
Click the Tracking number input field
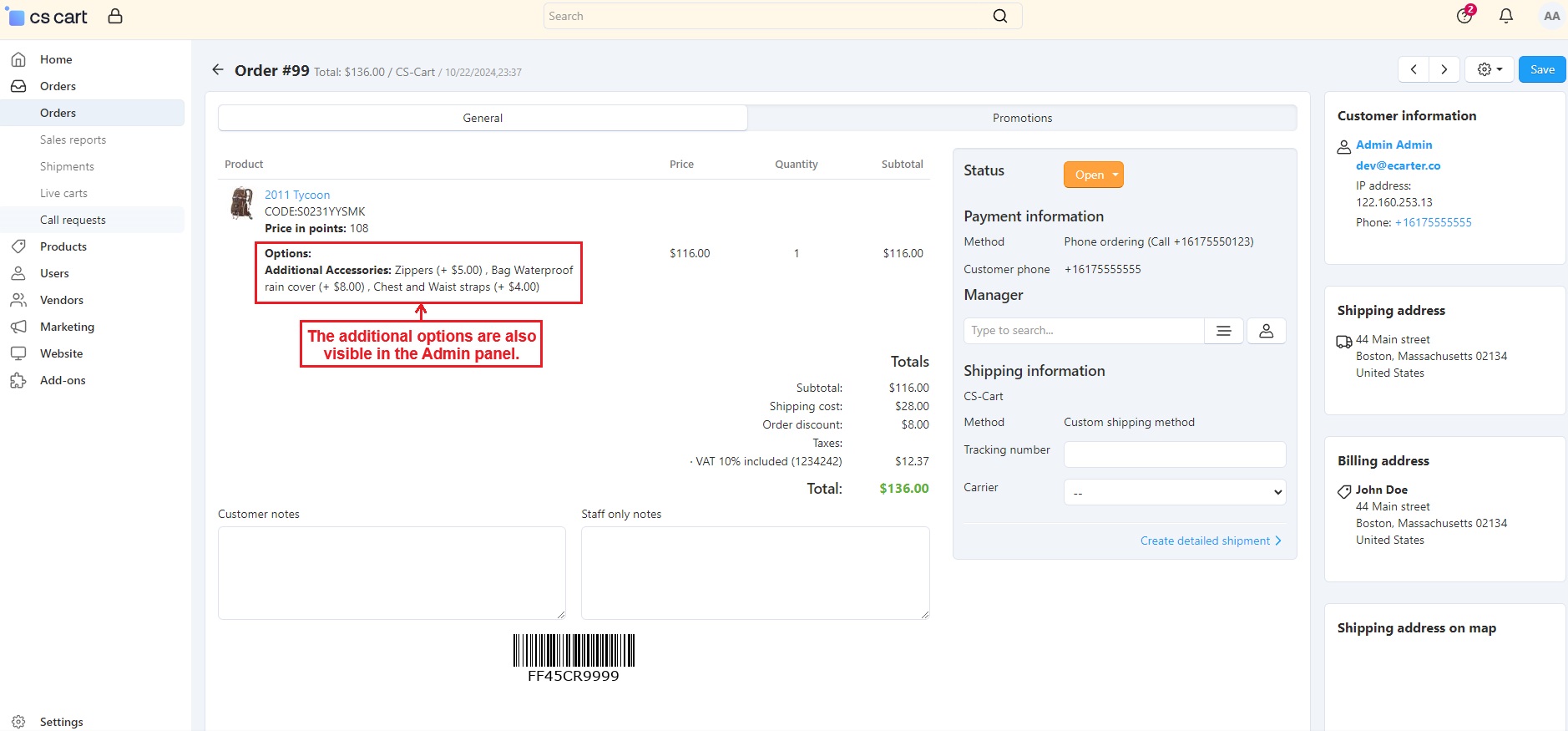pos(1175,454)
